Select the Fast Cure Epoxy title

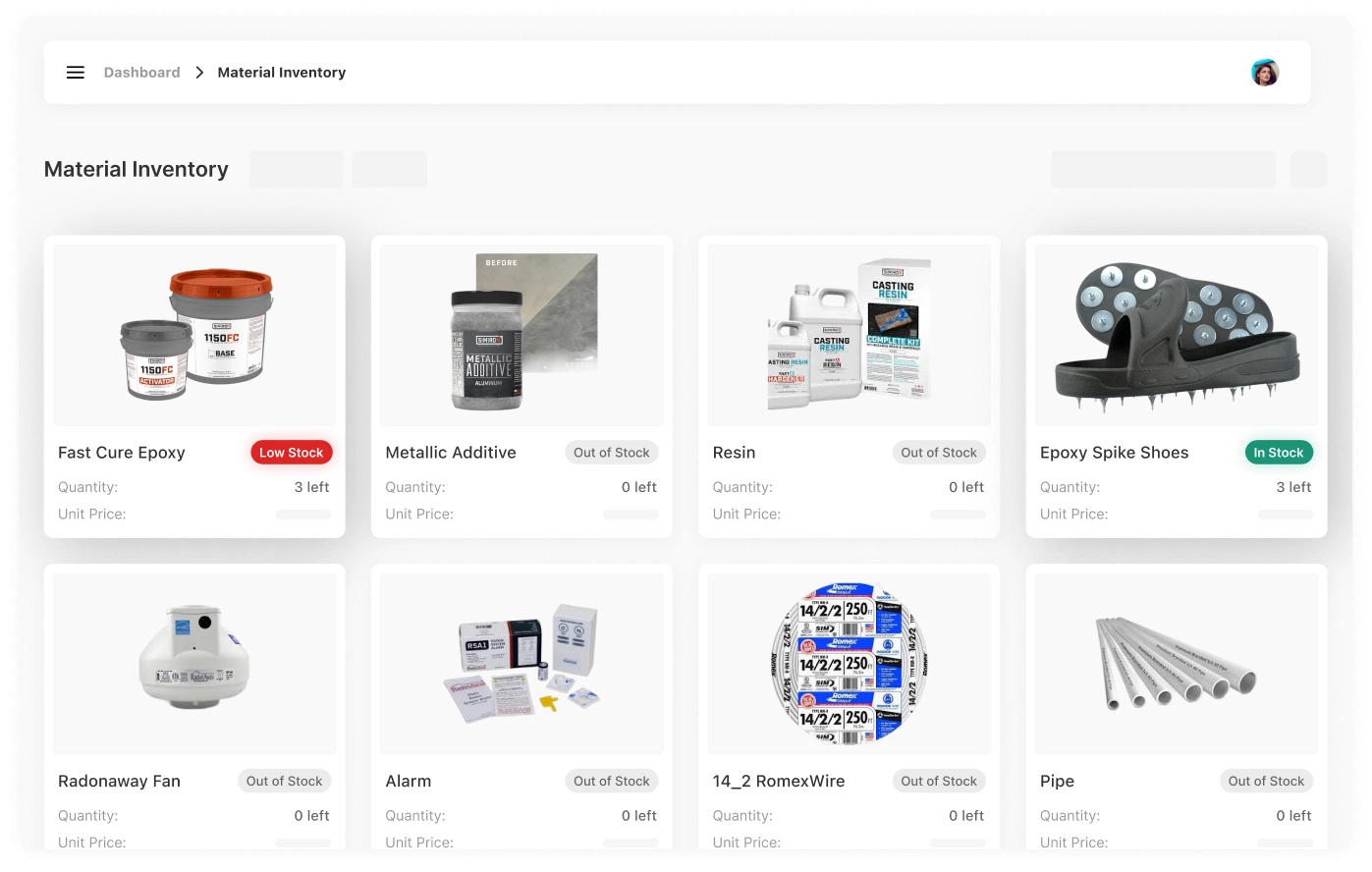click(122, 453)
